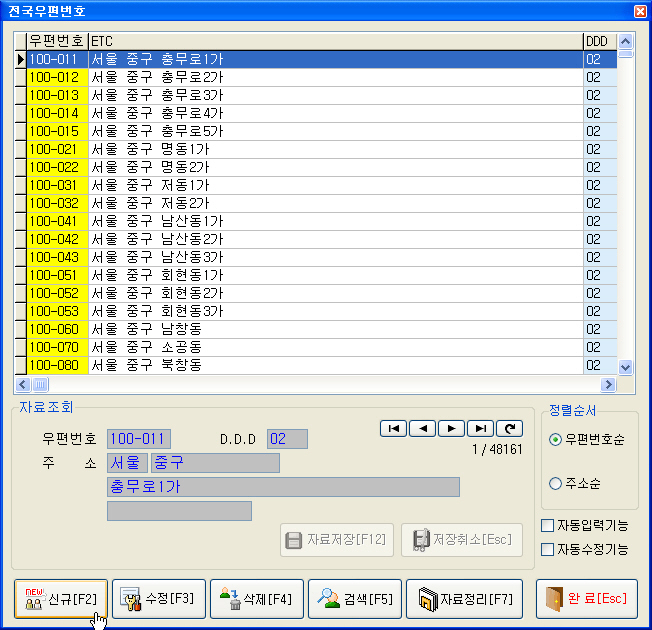This screenshot has height=630, width=652.
Task: Click the address field showing 중구
Action: pyautogui.click(x=215, y=463)
